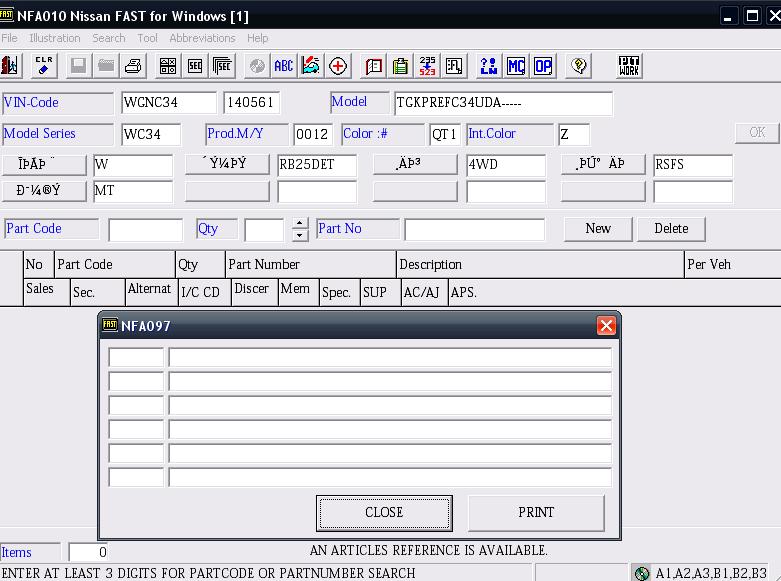Click the MC toolbar icon

[516, 66]
